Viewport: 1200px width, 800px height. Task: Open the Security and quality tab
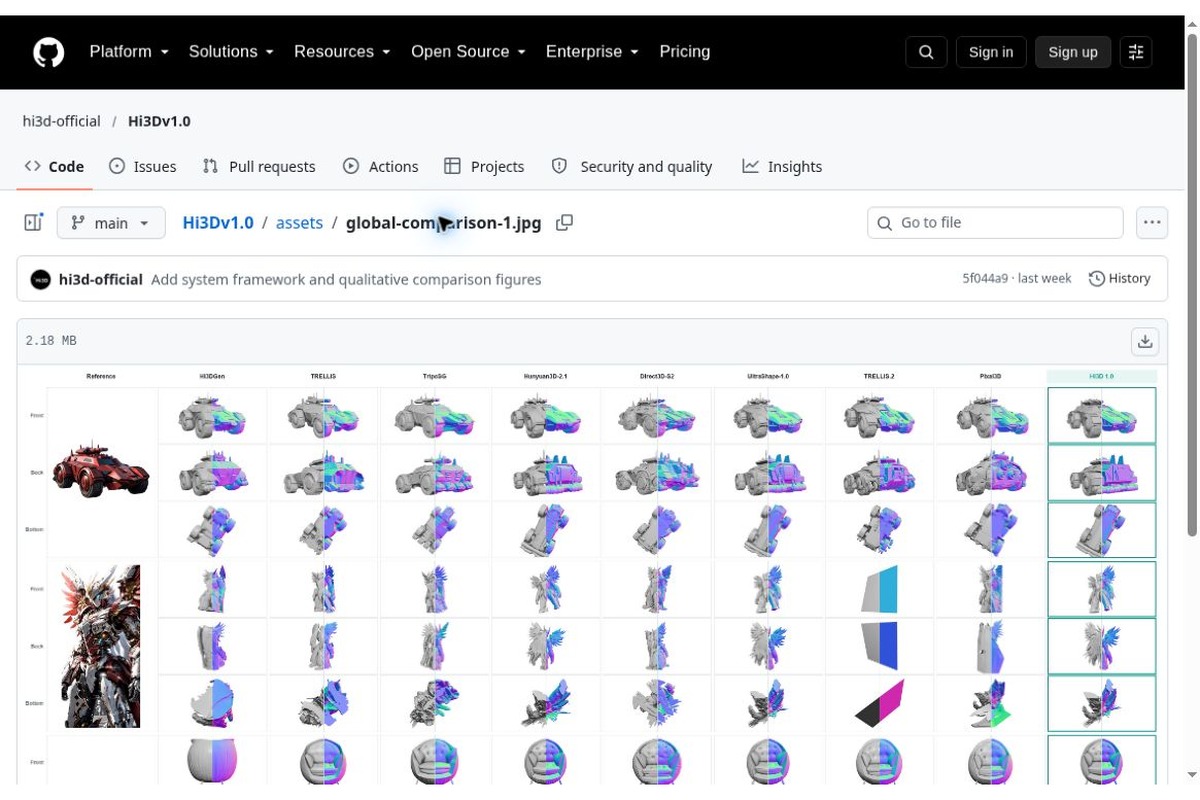[x=632, y=167]
